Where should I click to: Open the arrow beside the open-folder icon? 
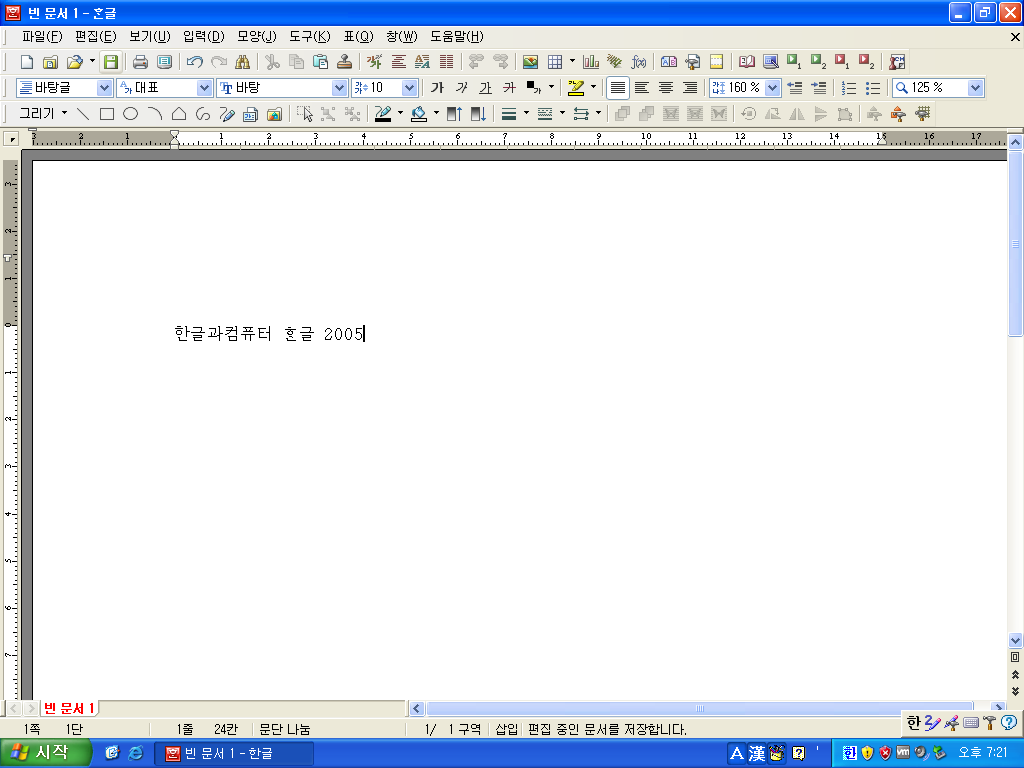click(x=92, y=62)
